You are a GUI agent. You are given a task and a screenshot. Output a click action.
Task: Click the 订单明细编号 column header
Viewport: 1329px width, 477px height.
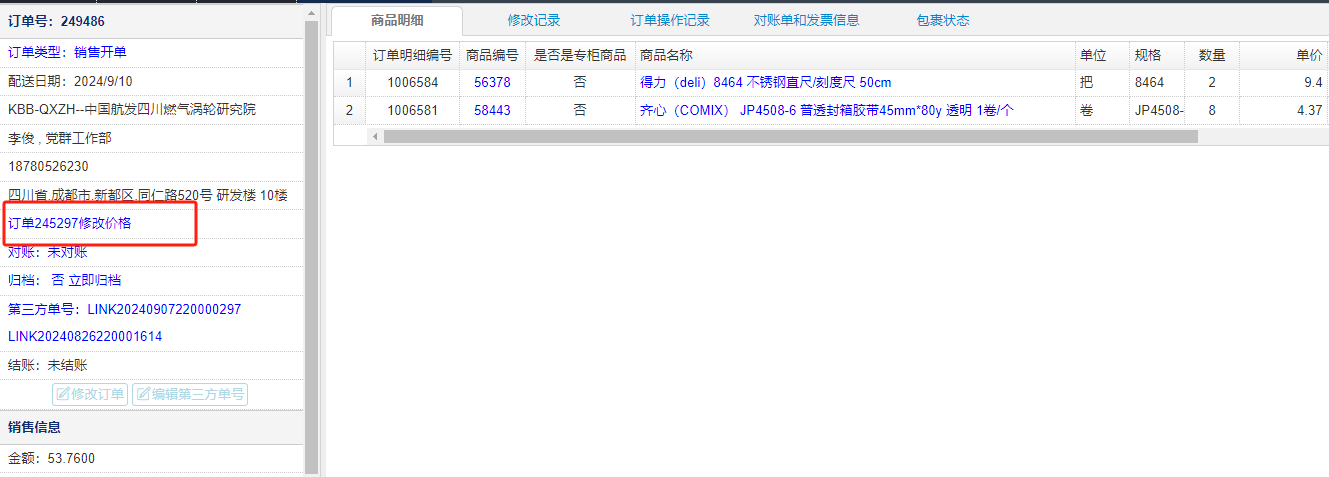[412, 55]
